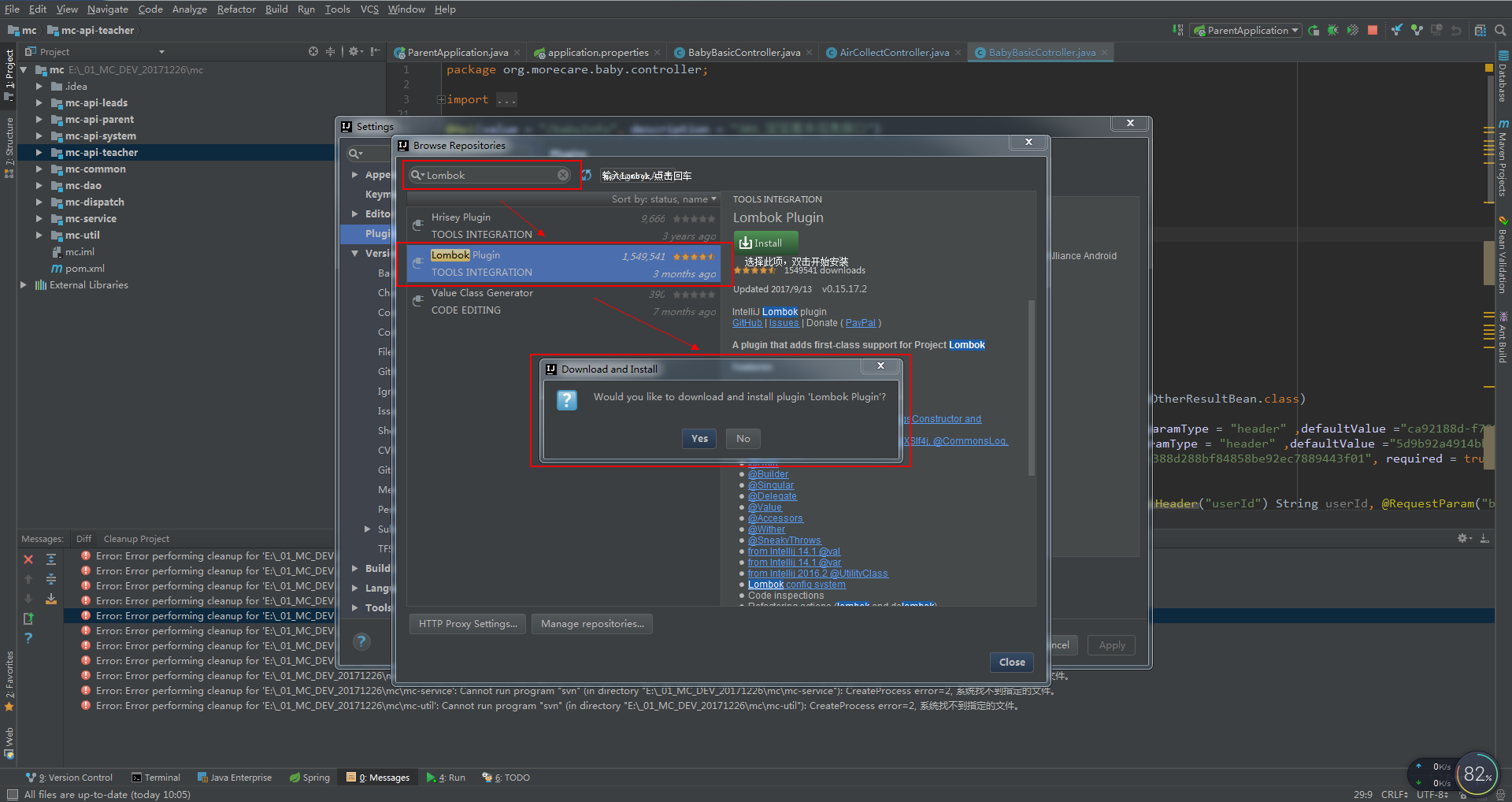Image resolution: width=1512 pixels, height=802 pixels.
Task: Switch to AirCollectController.java tab
Action: (x=894, y=52)
